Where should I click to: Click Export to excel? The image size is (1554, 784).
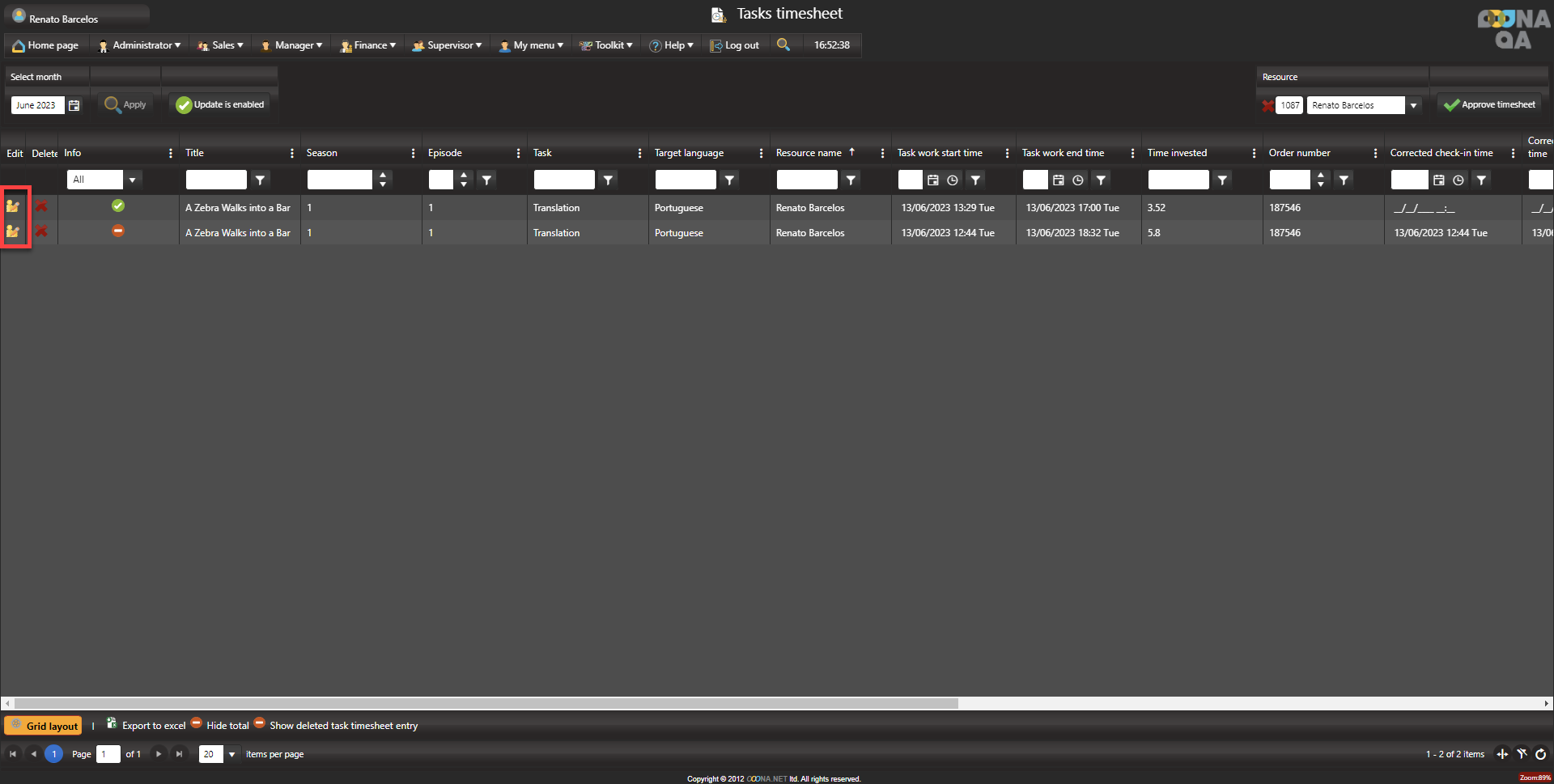coord(146,725)
